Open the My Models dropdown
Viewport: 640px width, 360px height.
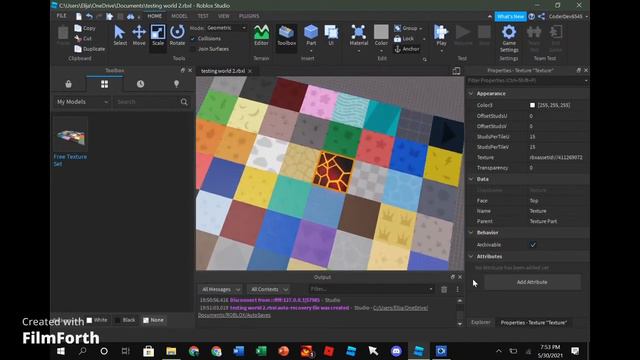pyautogui.click(x=82, y=102)
